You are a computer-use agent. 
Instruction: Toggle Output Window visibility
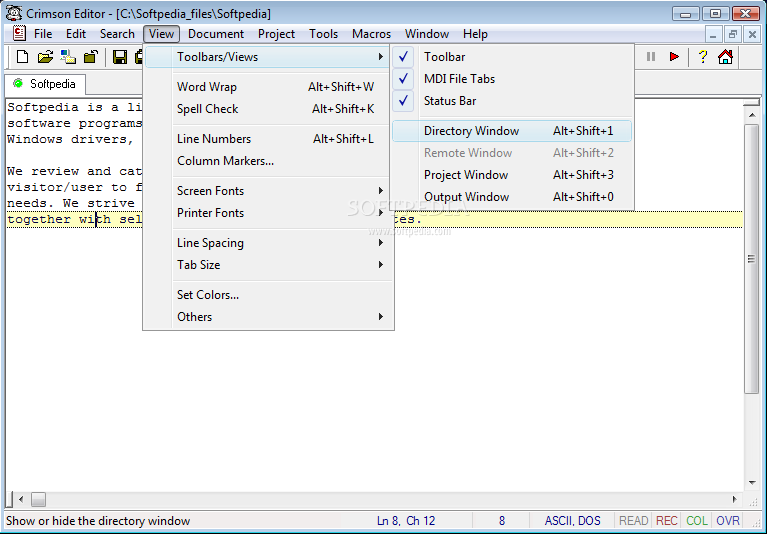tap(511, 197)
